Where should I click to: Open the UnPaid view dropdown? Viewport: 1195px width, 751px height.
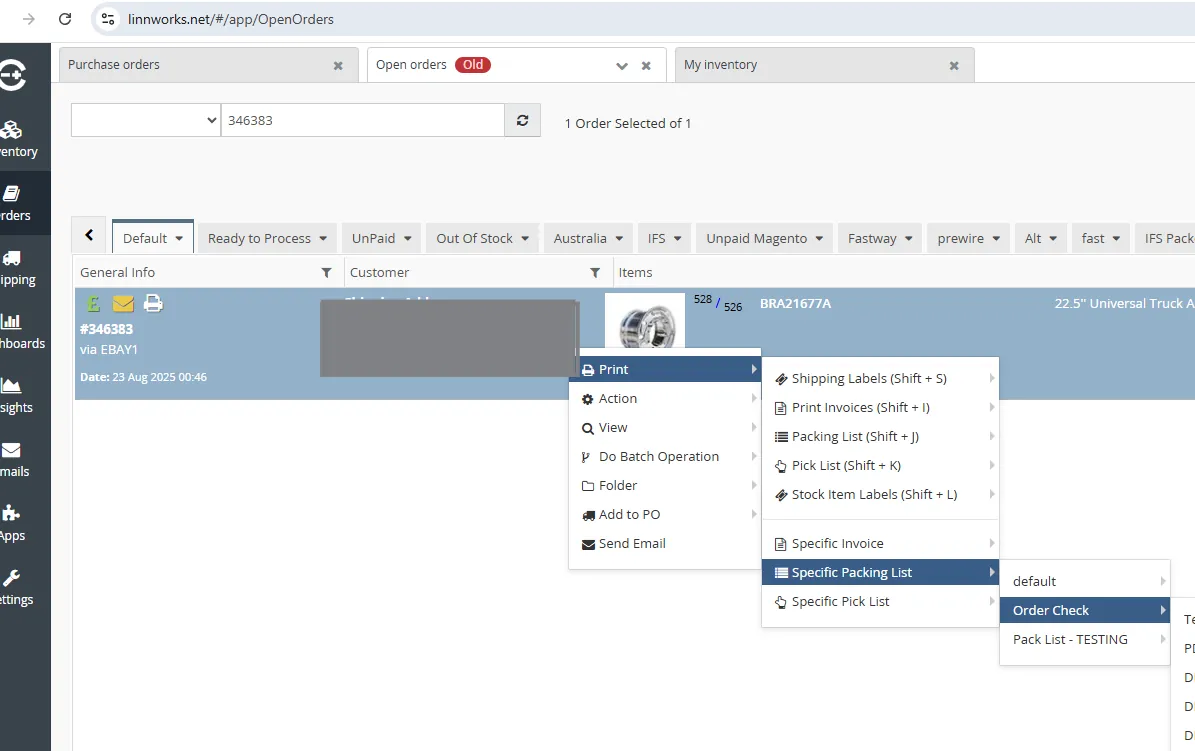[408, 239]
